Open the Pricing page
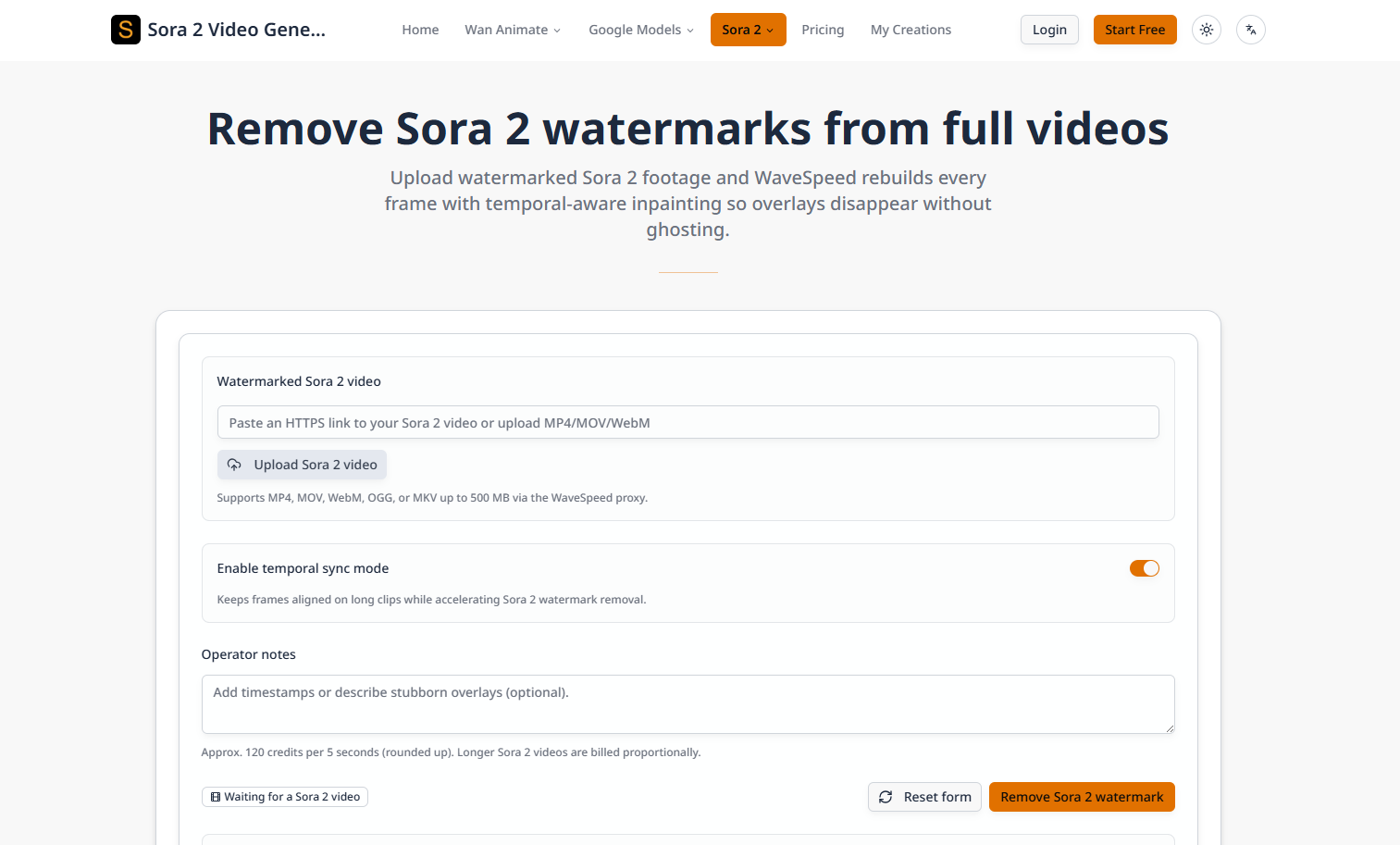 [823, 30]
